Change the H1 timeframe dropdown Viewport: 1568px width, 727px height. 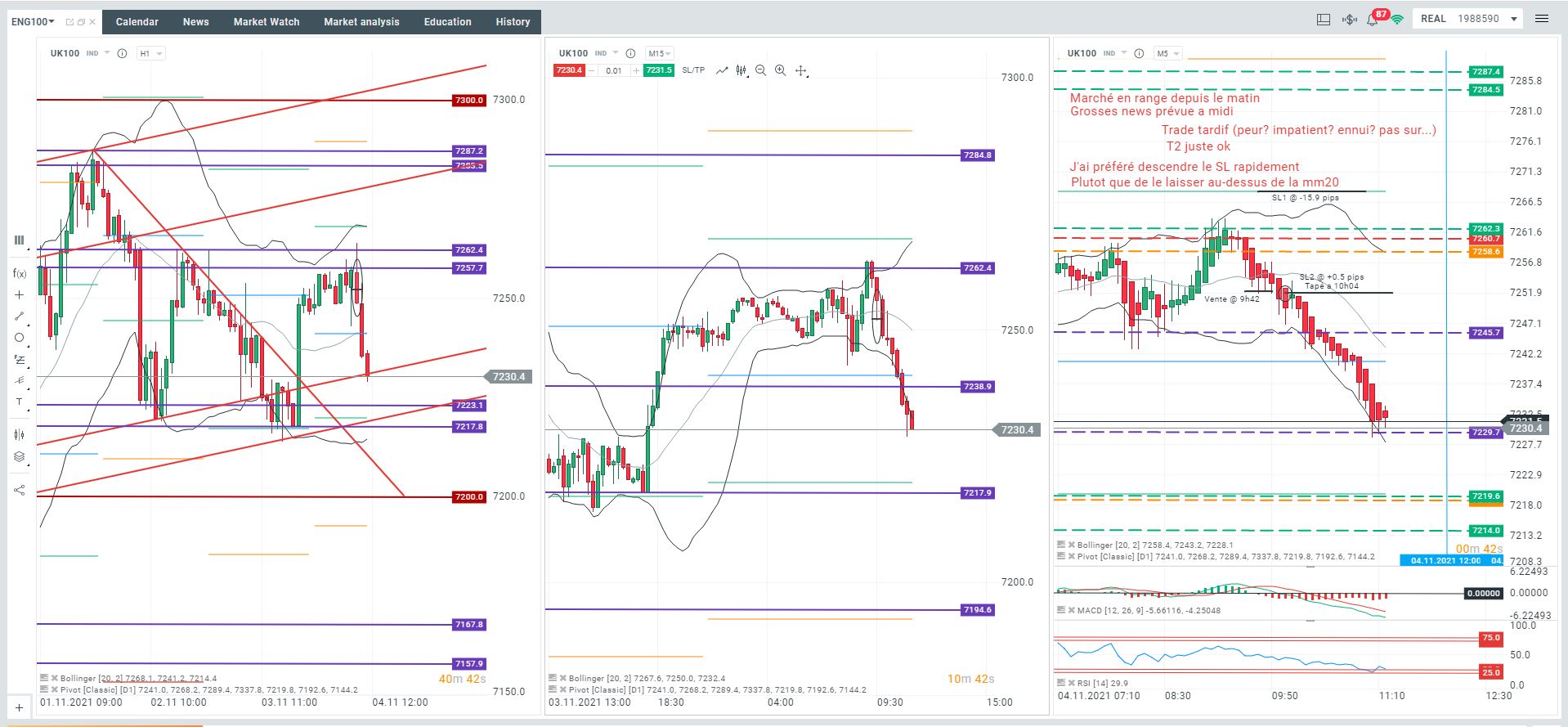click(x=150, y=53)
